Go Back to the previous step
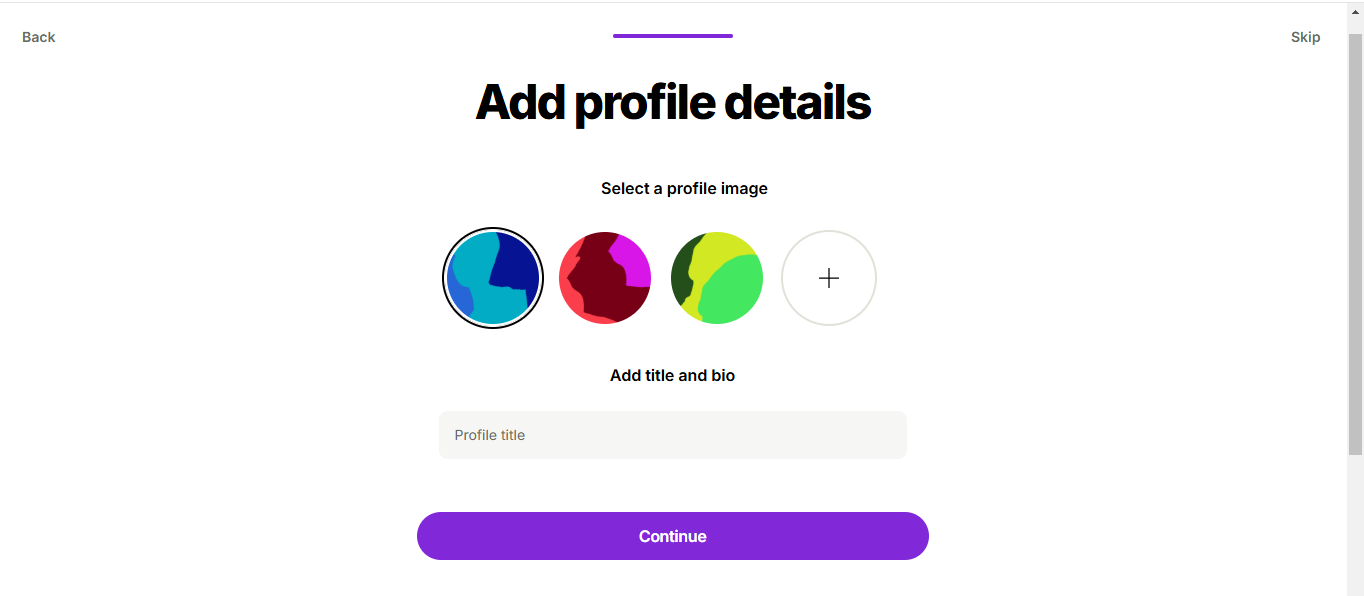This screenshot has height=596, width=1364. coord(39,37)
